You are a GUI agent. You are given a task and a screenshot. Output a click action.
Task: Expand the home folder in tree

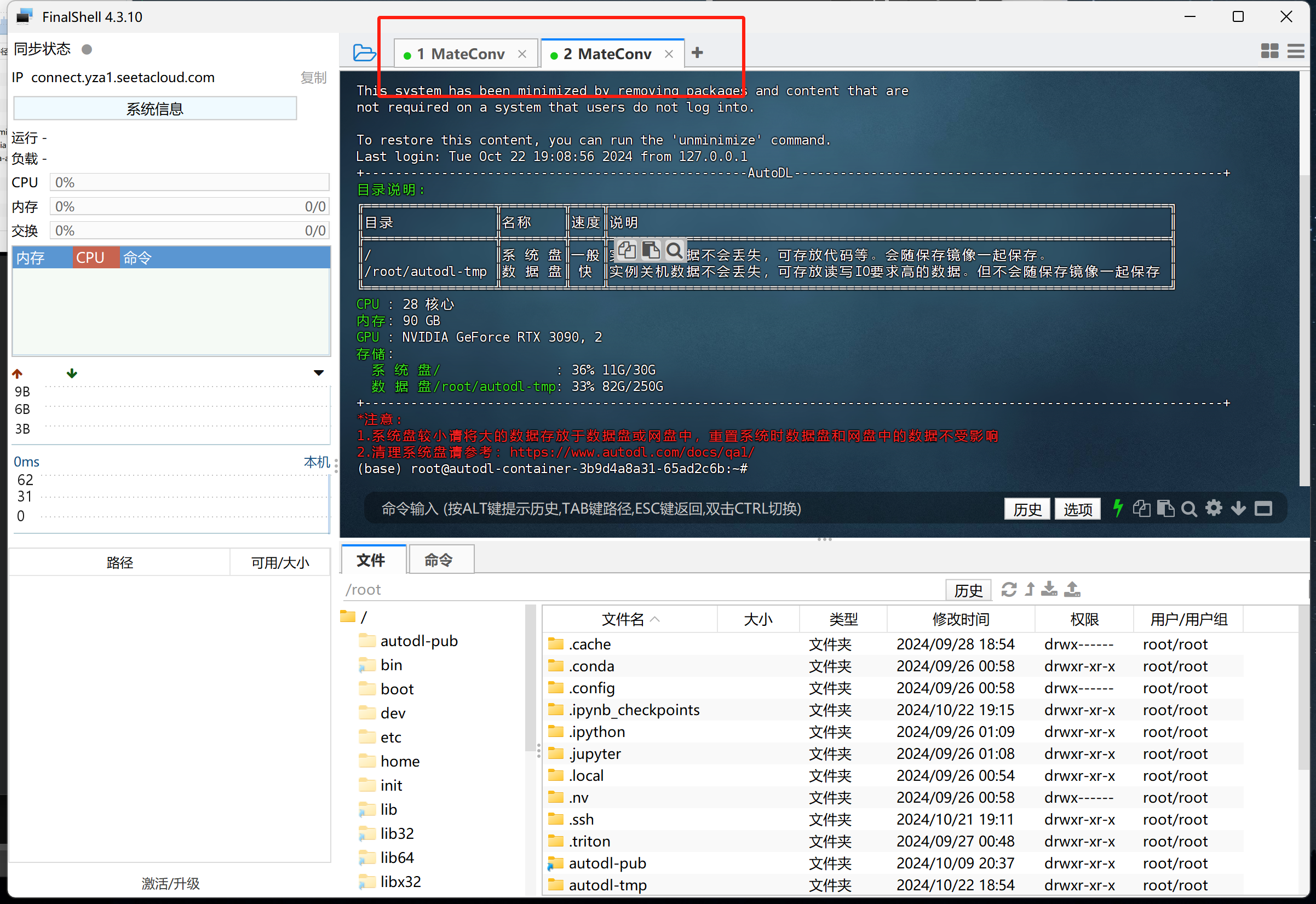coord(400,761)
